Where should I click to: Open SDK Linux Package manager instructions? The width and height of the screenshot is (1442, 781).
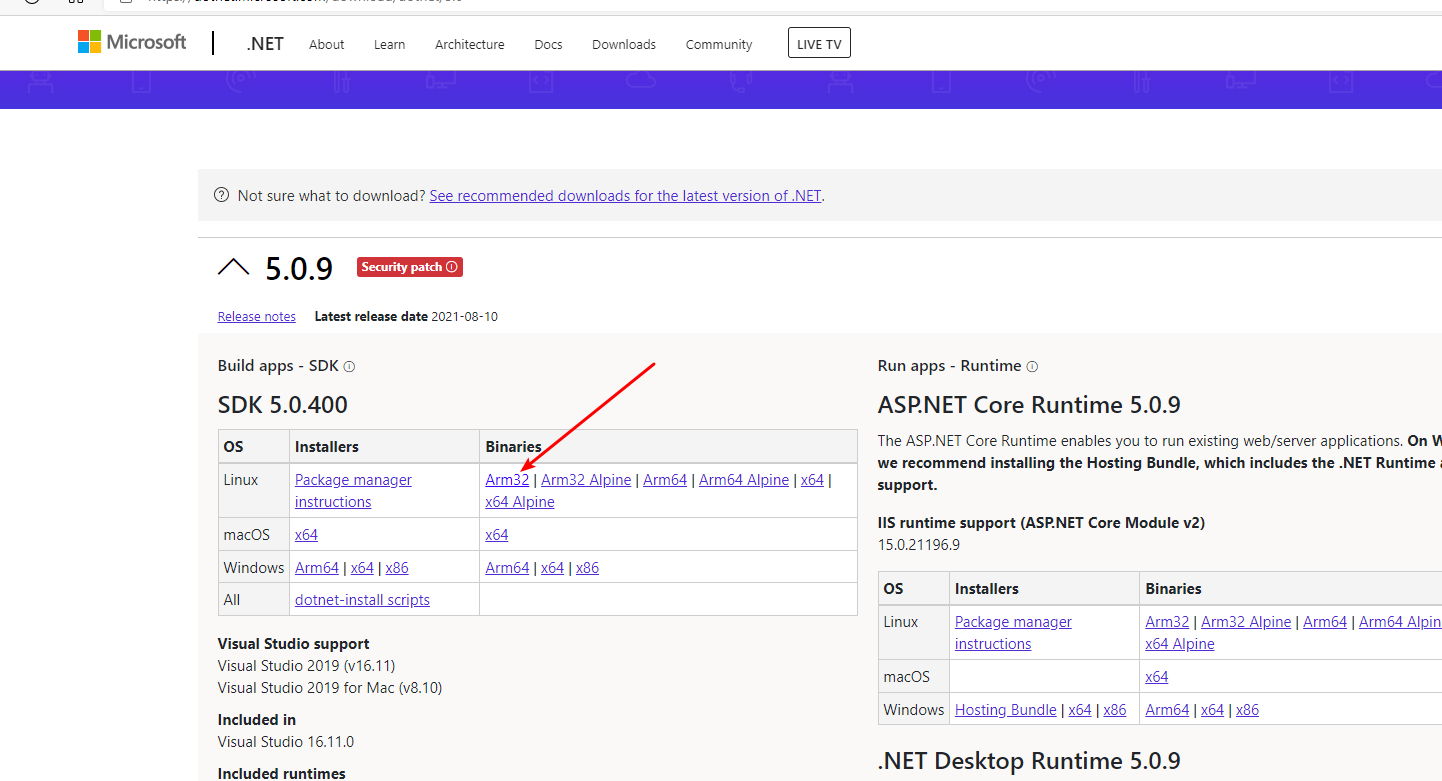[x=353, y=491]
